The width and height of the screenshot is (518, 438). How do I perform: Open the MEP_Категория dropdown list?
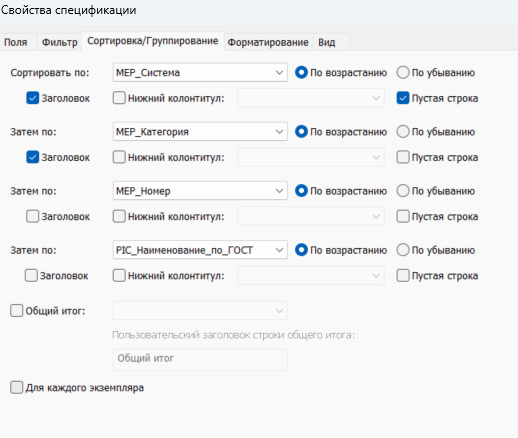click(200, 132)
